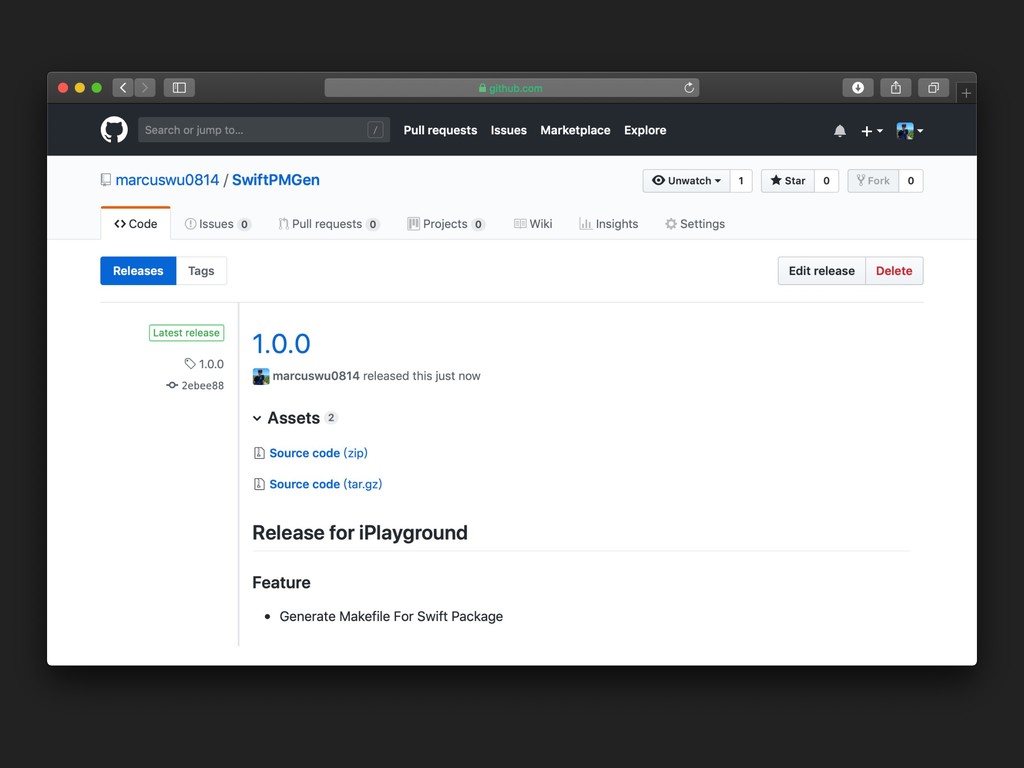The image size is (1024, 768).
Task: Click Edit release
Action: 822,271
